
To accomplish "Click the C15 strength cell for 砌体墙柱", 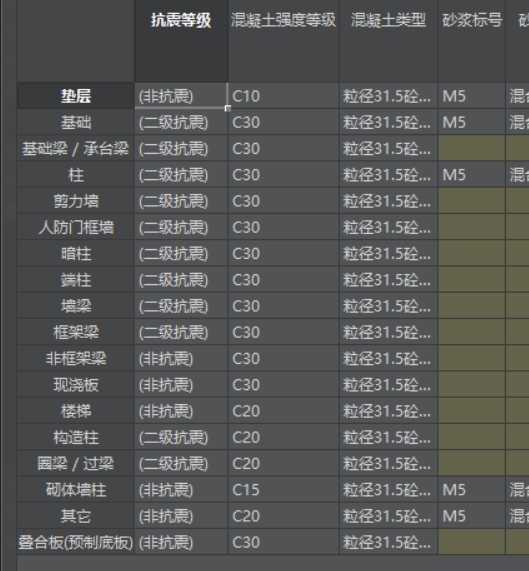I will [284, 489].
